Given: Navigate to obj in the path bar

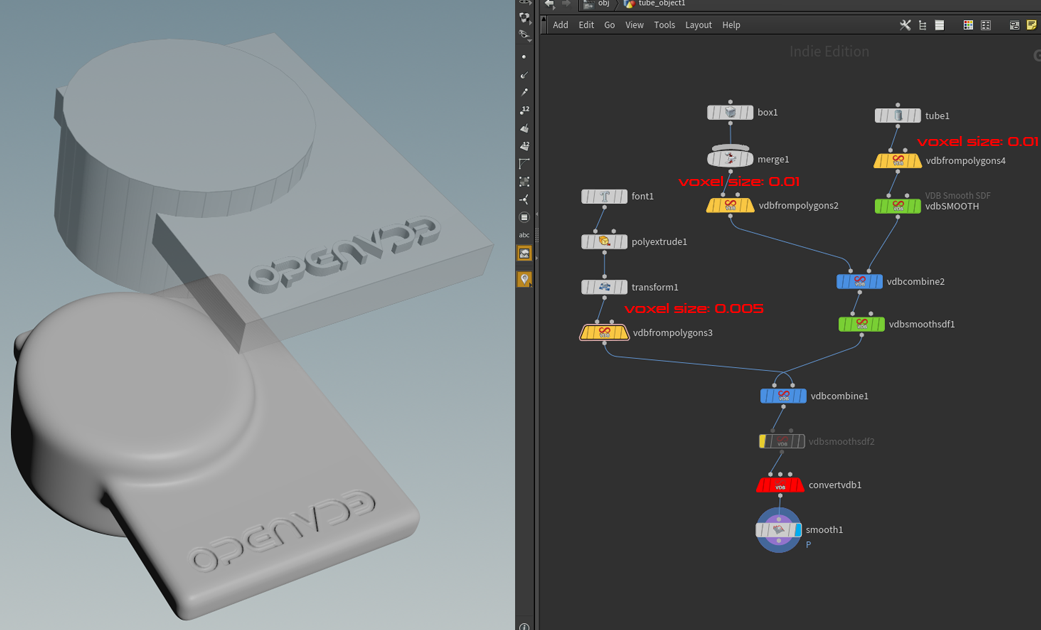Looking at the screenshot, I should coord(603,3).
